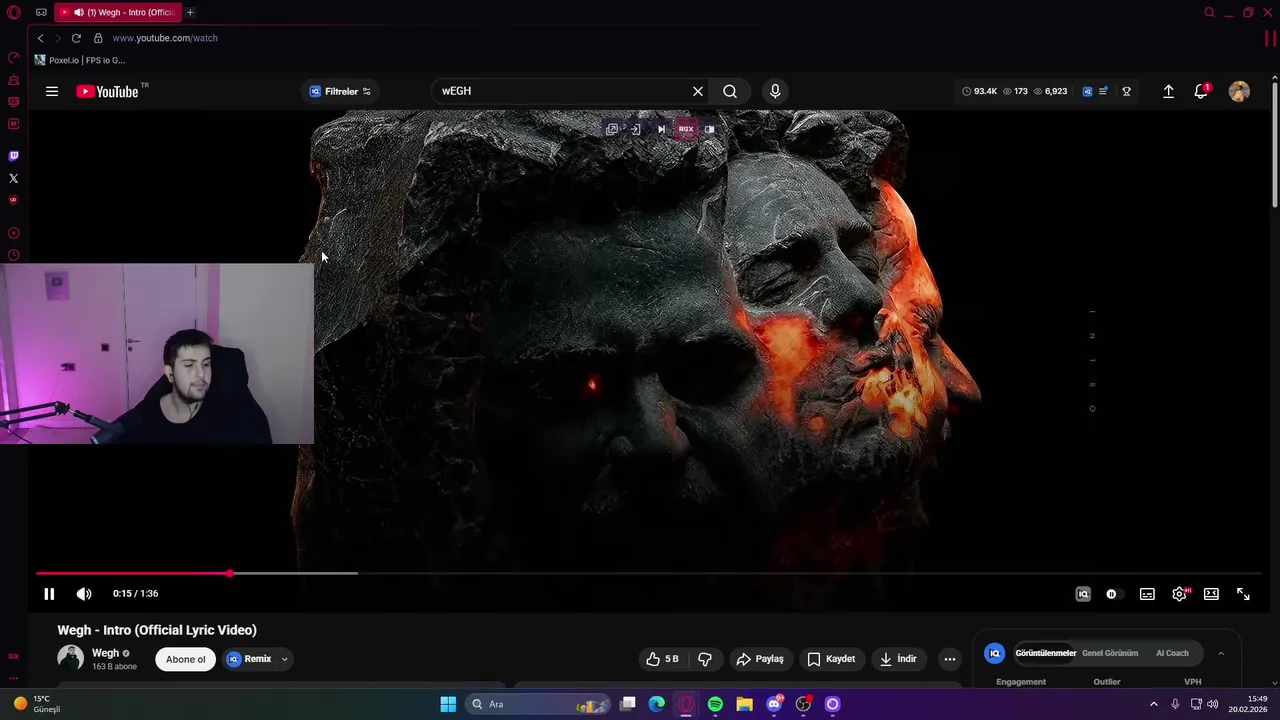
Task: Download the video with İndir
Action: [x=898, y=659]
